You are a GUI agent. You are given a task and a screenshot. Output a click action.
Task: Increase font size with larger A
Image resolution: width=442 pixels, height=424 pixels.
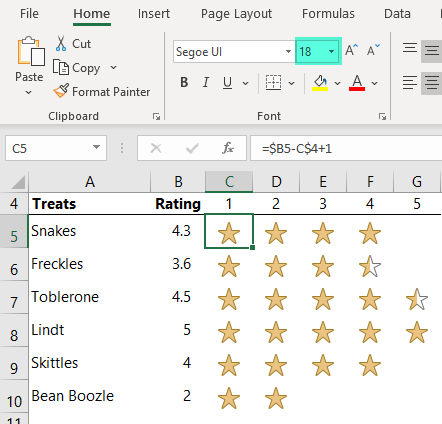pyautogui.click(x=351, y=51)
